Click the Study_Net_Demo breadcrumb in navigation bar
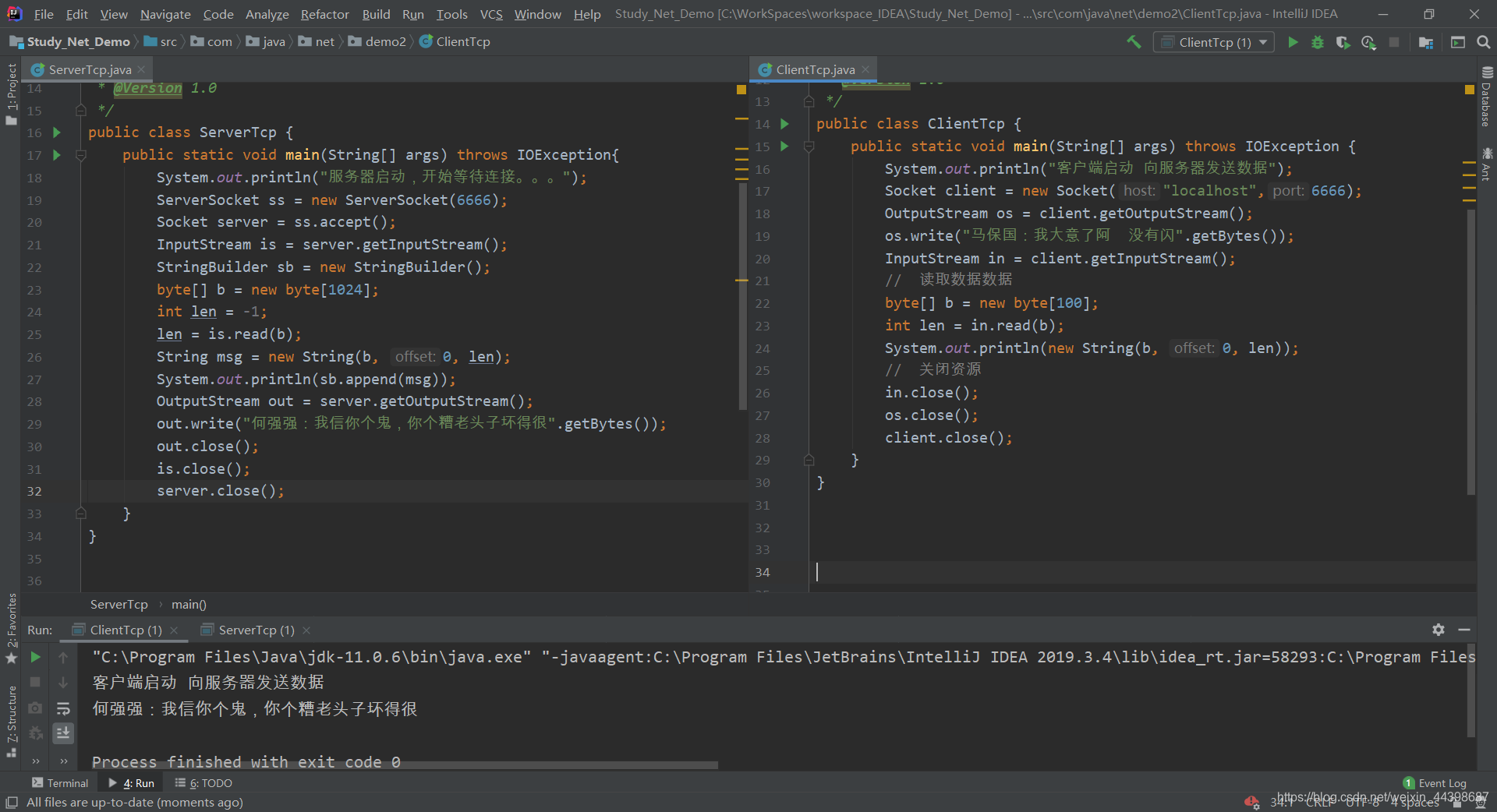This screenshot has width=1497, height=812. (70, 41)
